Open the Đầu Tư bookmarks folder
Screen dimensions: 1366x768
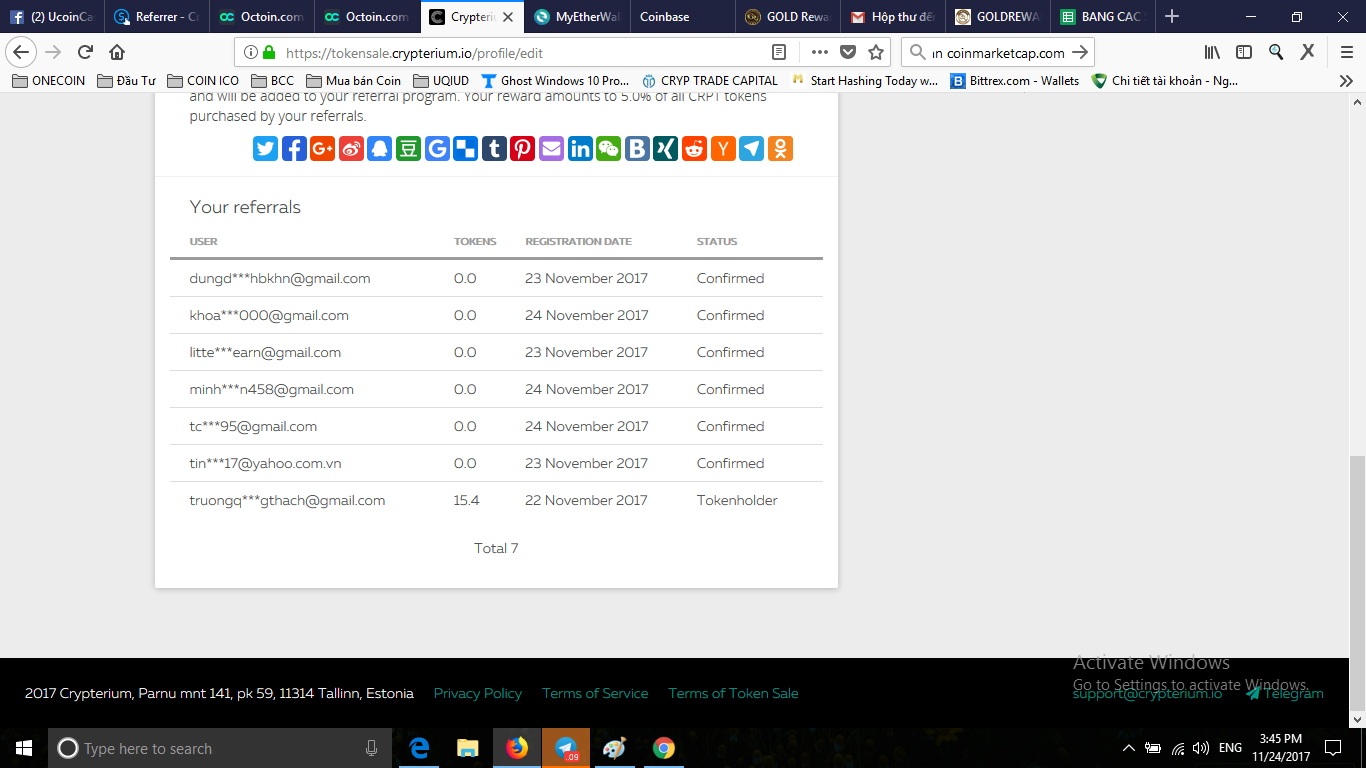tap(126, 81)
